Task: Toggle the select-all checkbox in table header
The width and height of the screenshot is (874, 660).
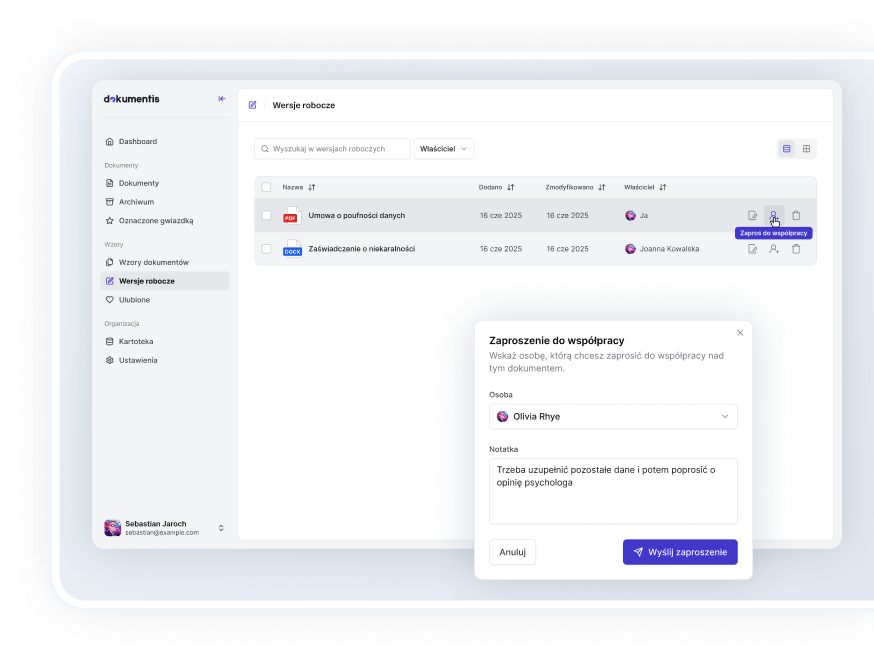Action: click(x=266, y=187)
